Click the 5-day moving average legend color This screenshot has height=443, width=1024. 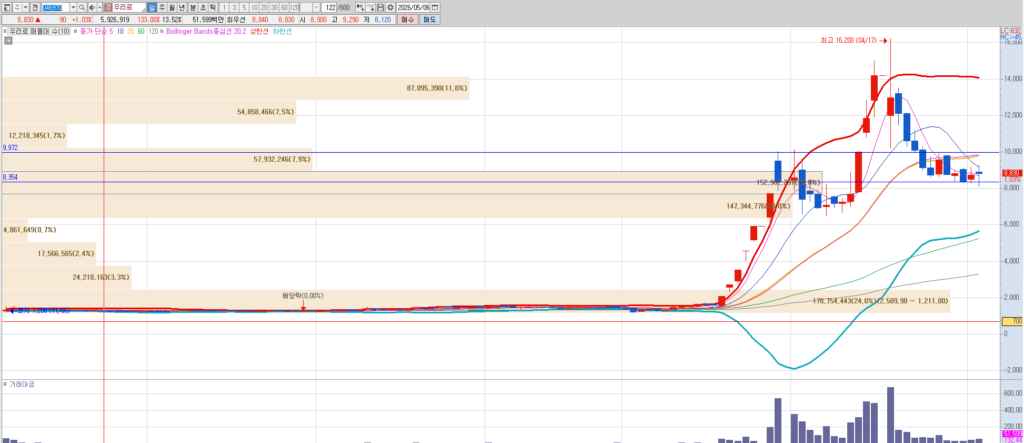[111, 31]
